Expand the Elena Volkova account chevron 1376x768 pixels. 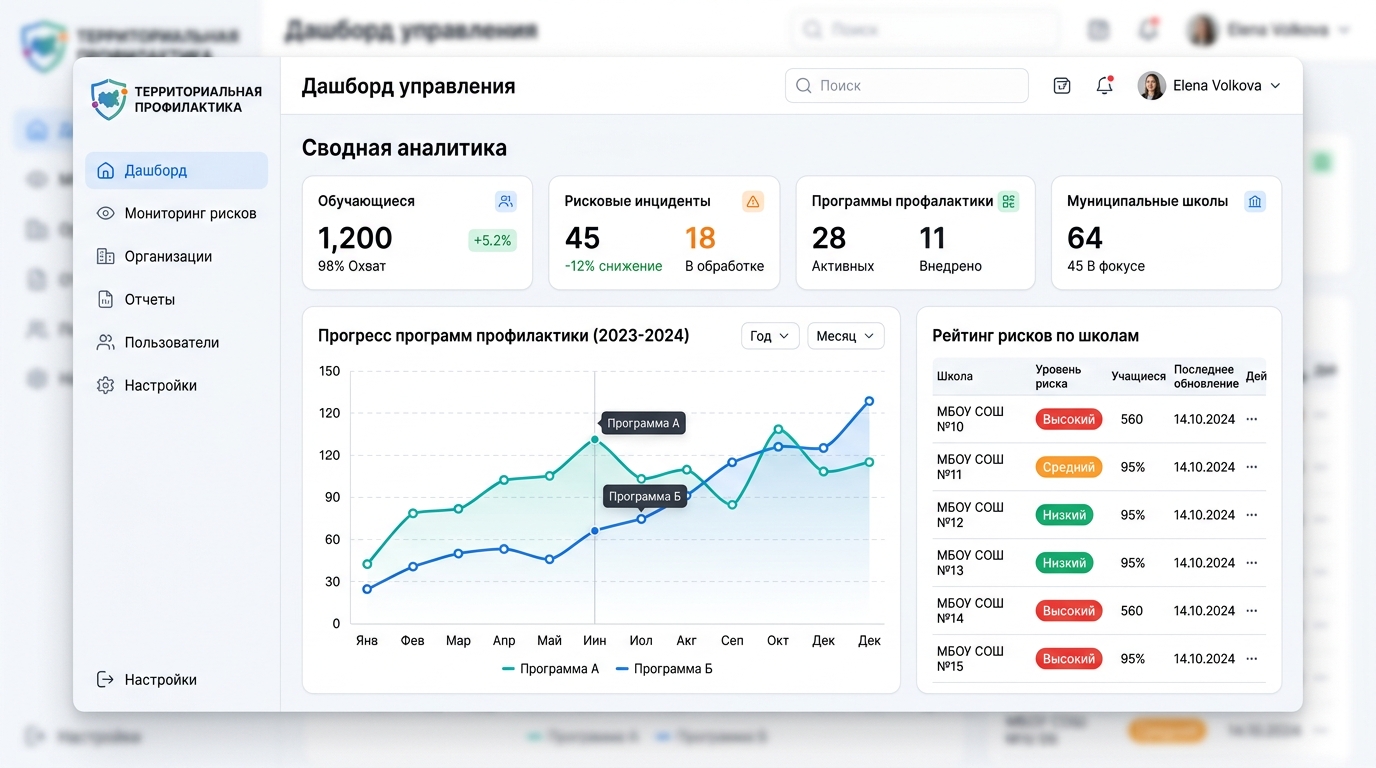click(x=1275, y=86)
